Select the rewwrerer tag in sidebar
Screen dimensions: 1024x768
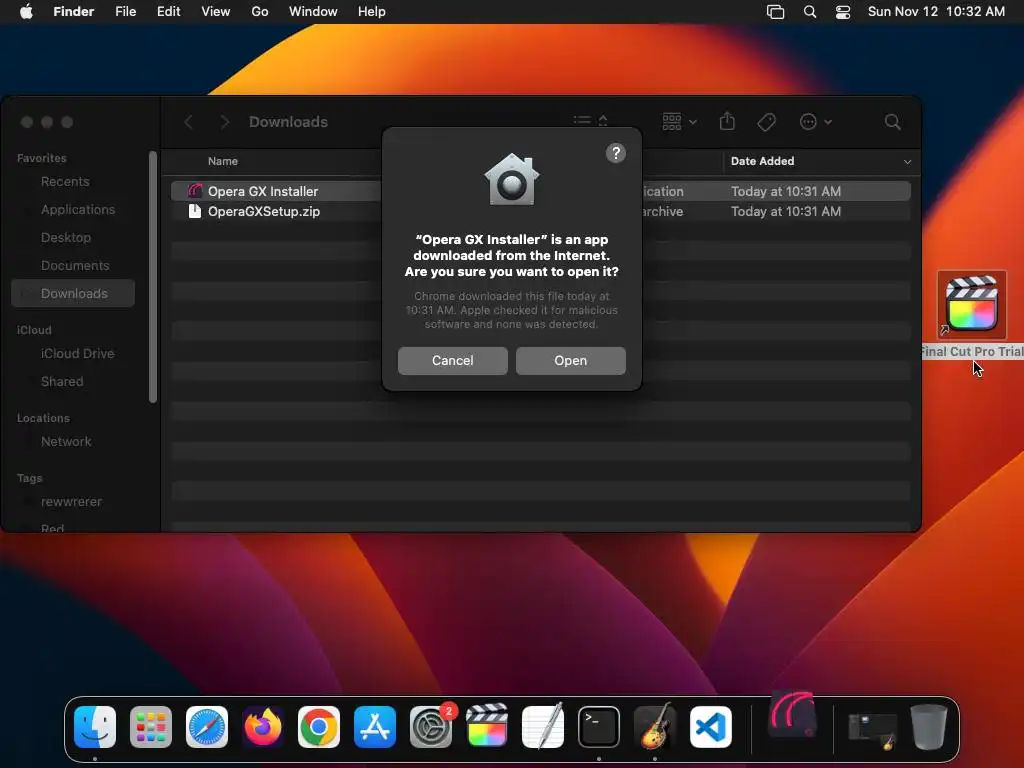(73, 502)
